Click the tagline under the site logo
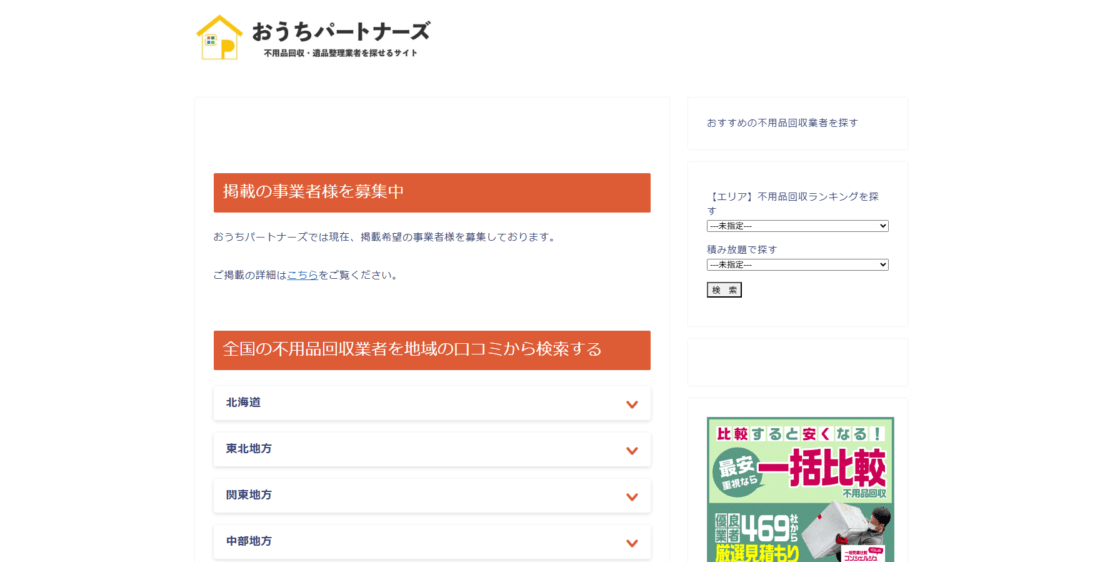 (340, 53)
